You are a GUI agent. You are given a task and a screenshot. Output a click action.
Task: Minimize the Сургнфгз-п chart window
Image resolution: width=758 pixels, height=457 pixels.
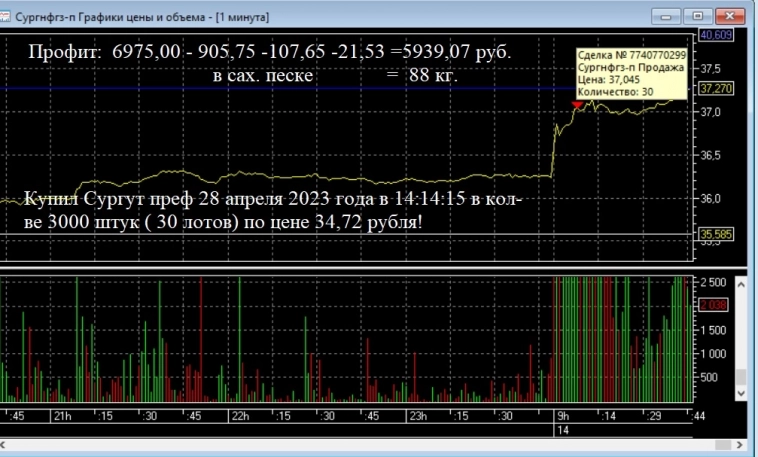665,15
